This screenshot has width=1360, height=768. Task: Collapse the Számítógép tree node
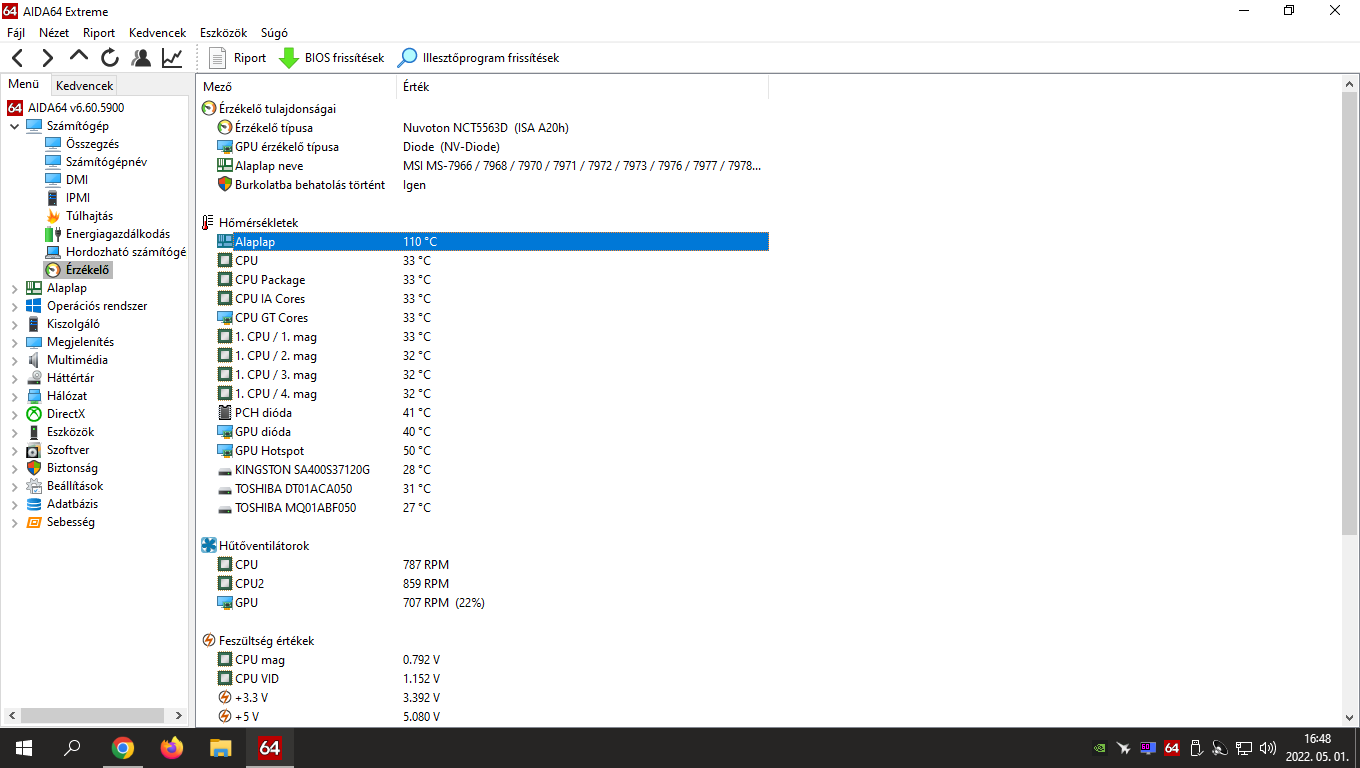pyautogui.click(x=14, y=126)
